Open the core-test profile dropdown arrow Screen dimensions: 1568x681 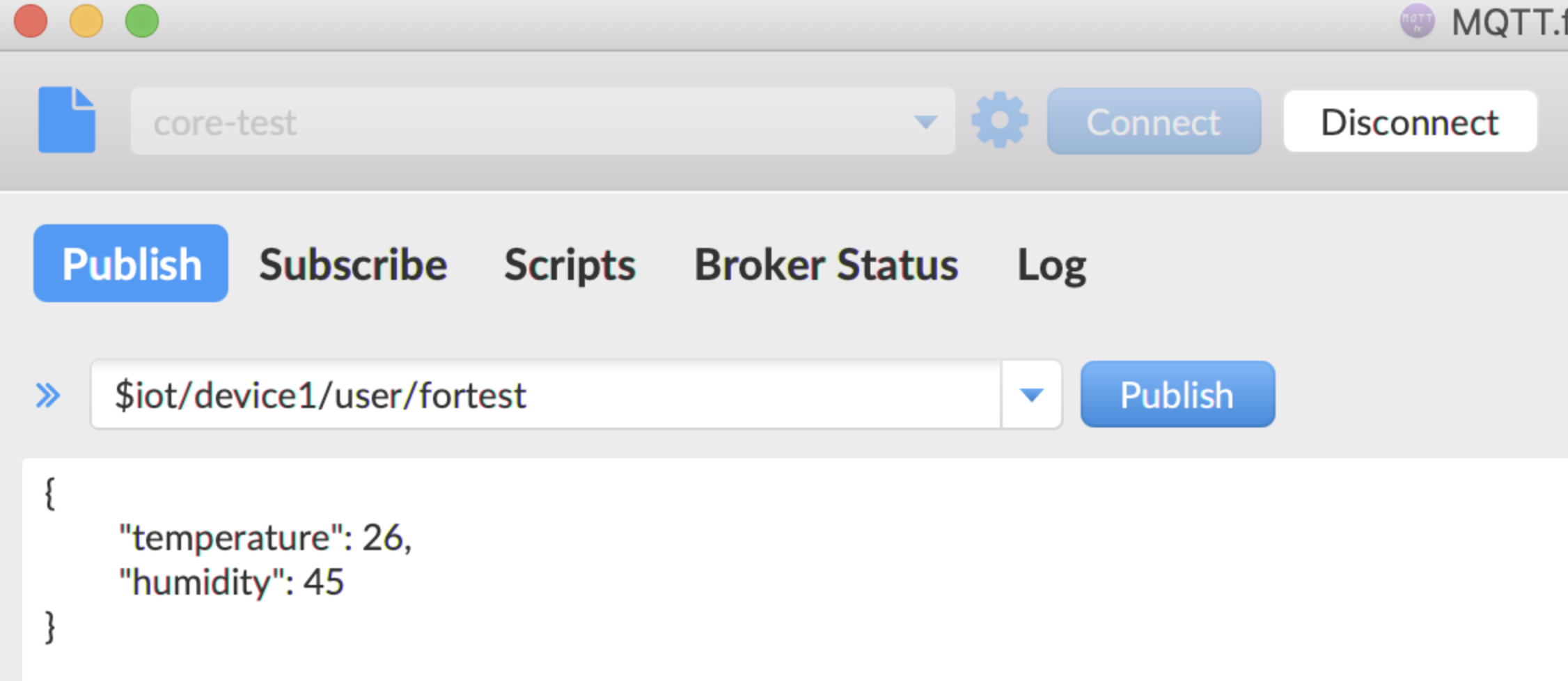tap(925, 123)
